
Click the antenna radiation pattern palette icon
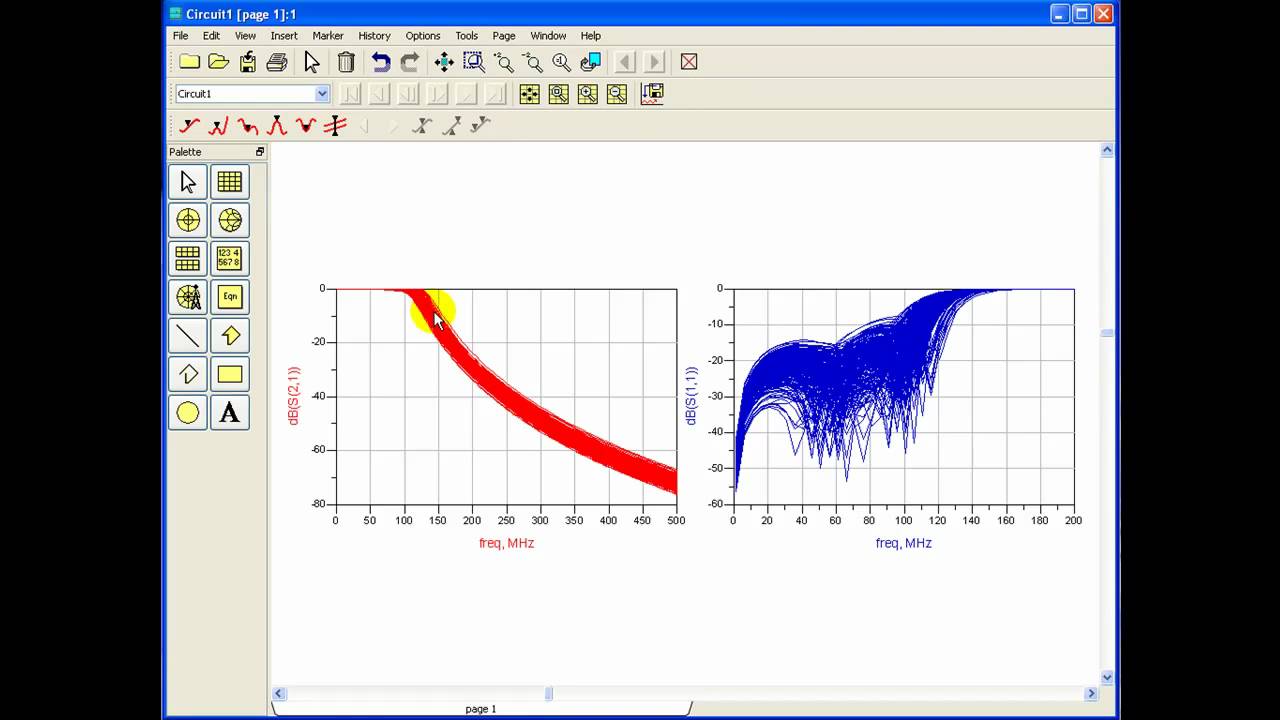pyautogui.click(x=188, y=297)
